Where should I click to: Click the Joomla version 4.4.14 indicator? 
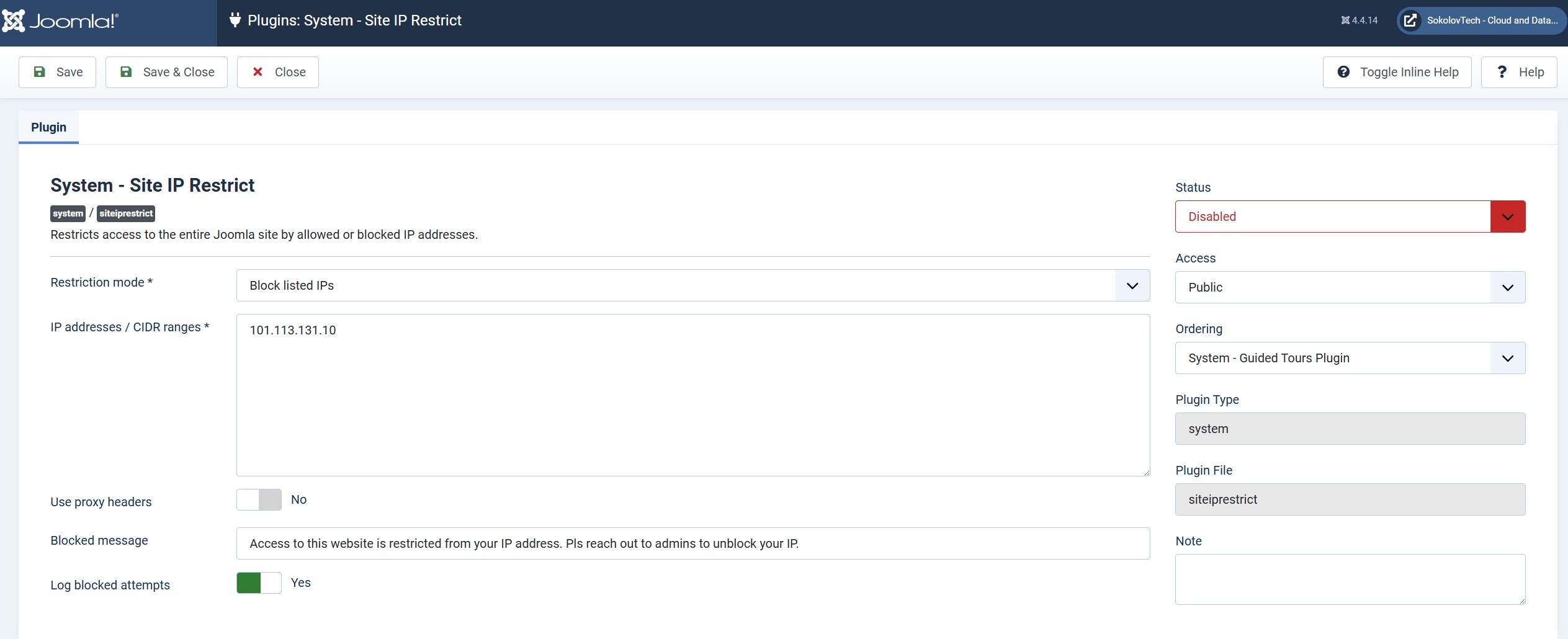click(1359, 20)
